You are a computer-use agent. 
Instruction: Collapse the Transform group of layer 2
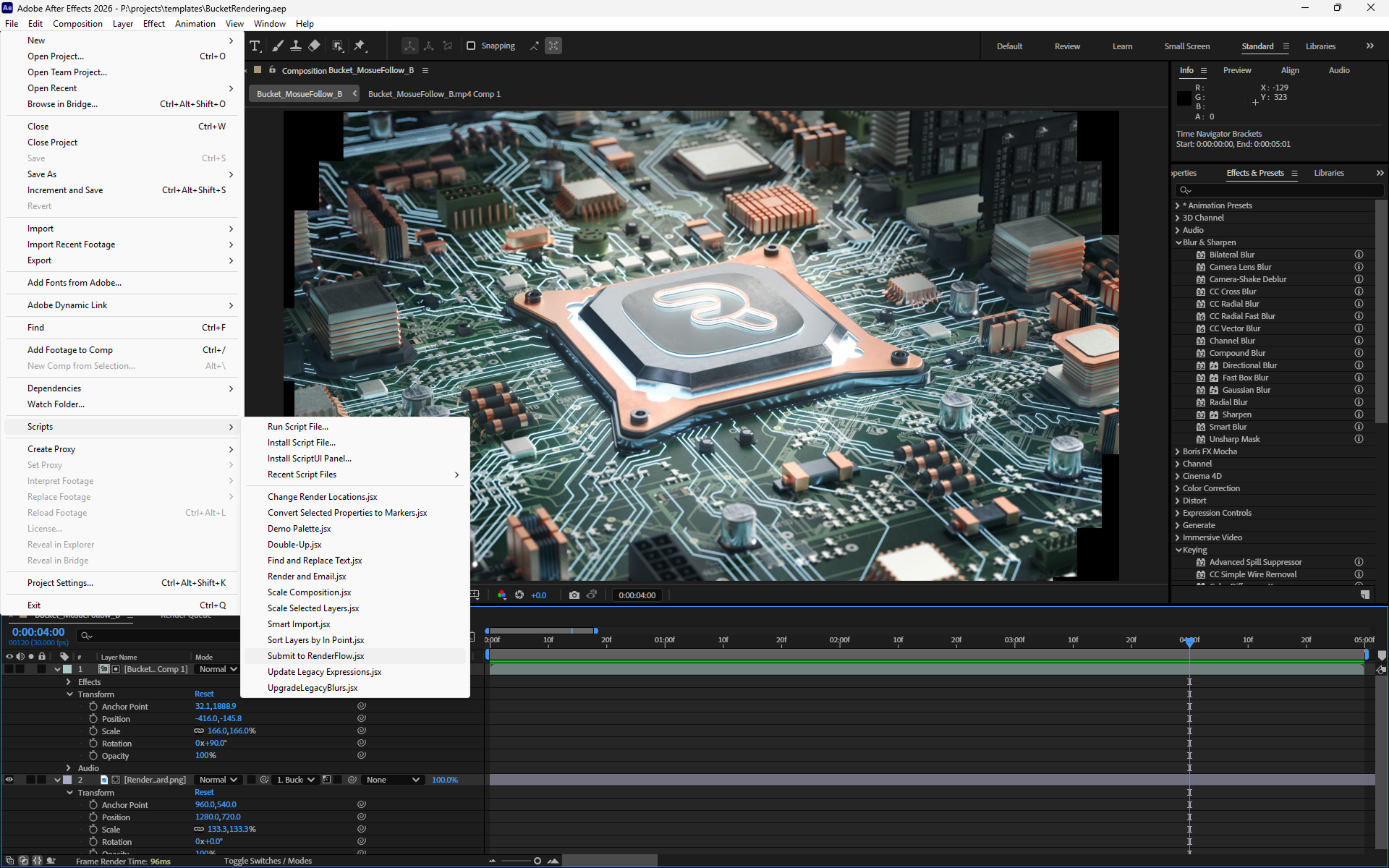(69, 792)
